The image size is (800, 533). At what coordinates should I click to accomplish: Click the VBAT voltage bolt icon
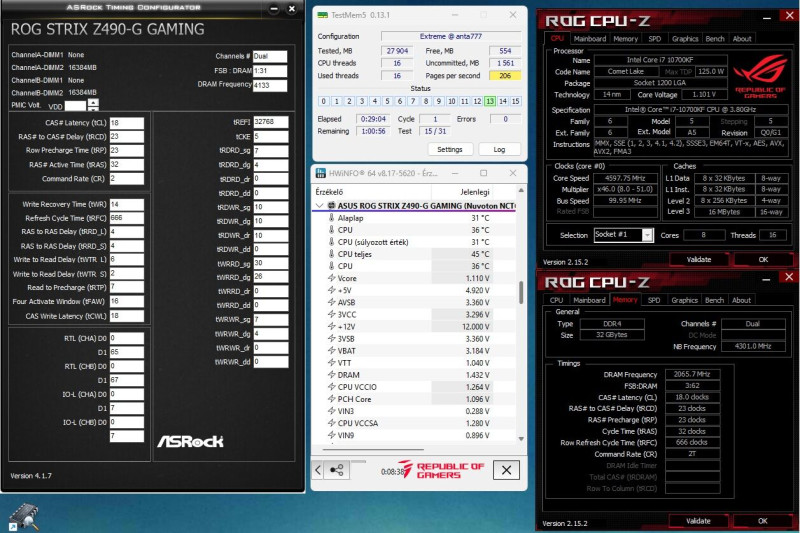[x=331, y=350]
